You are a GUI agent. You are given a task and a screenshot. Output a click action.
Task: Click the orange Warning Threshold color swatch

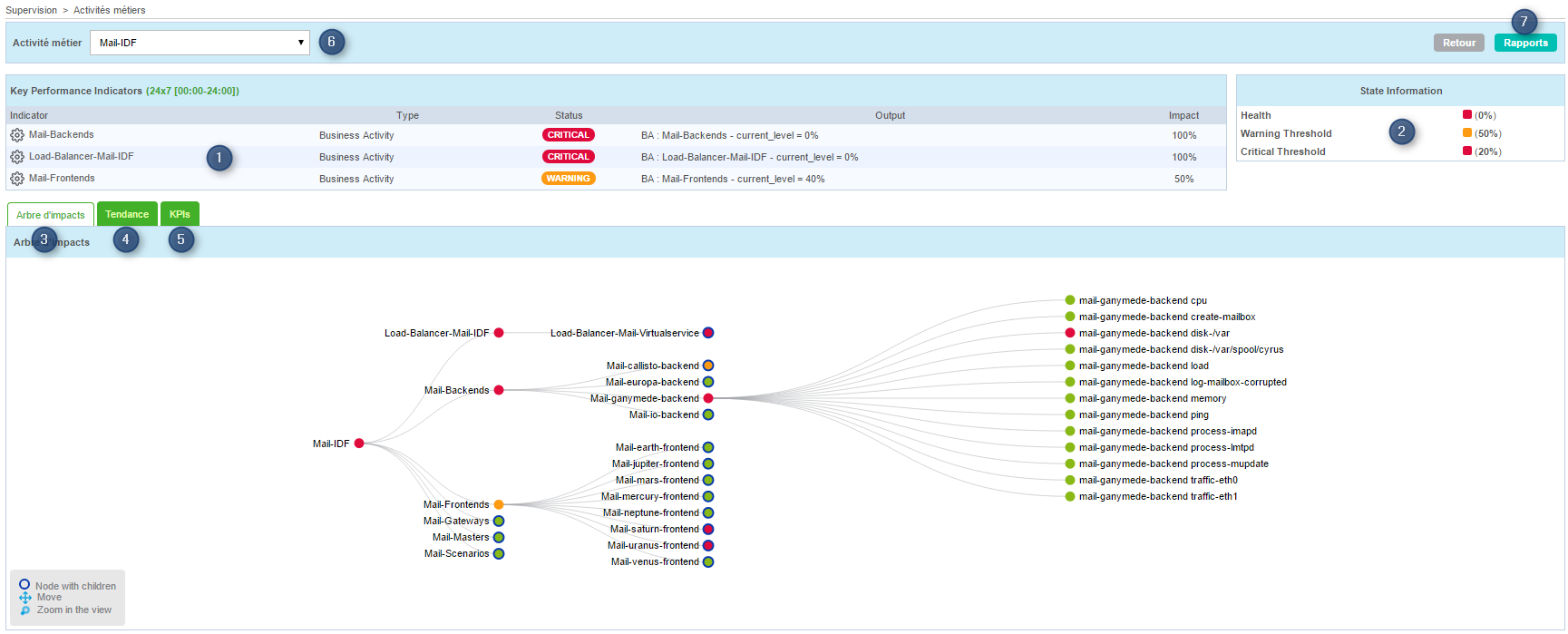pyautogui.click(x=1467, y=133)
